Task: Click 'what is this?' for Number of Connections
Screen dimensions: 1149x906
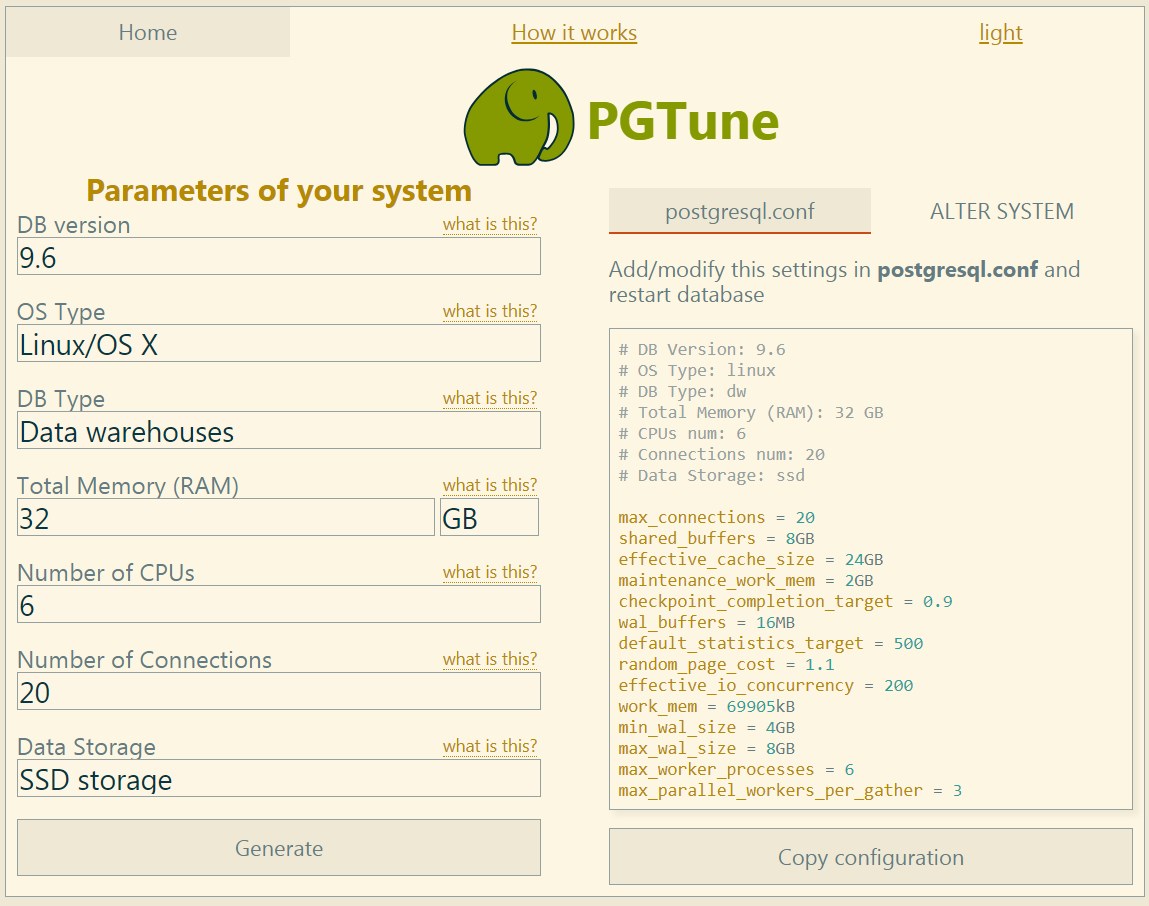Action: click(489, 658)
